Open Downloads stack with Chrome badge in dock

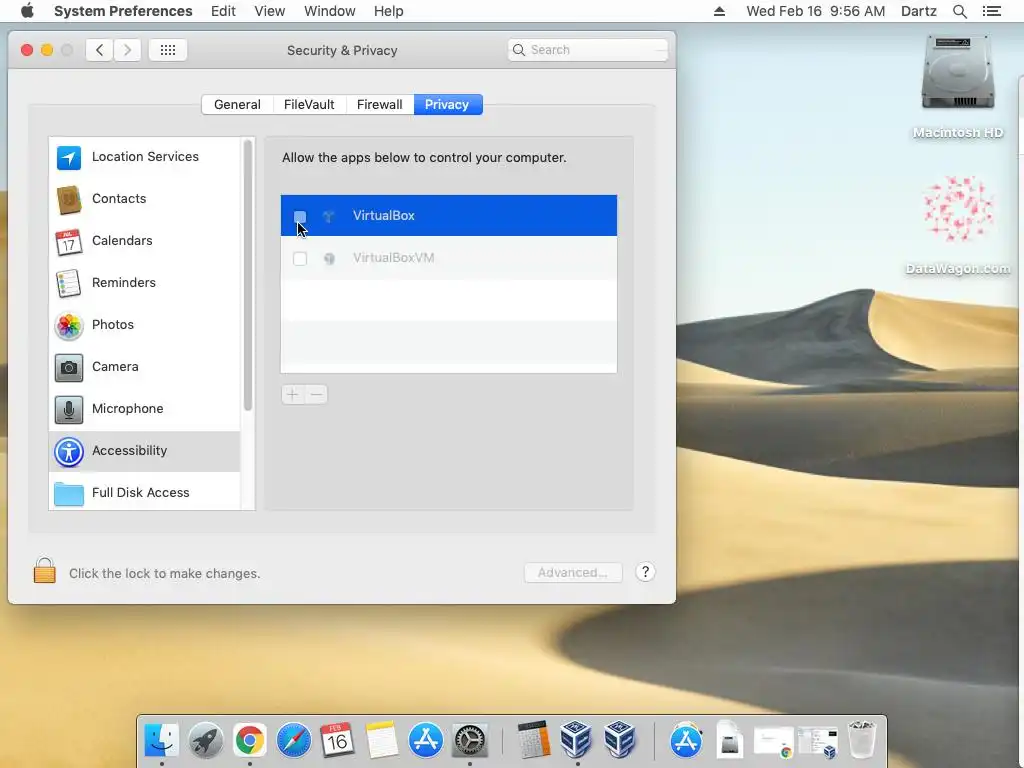click(x=774, y=741)
